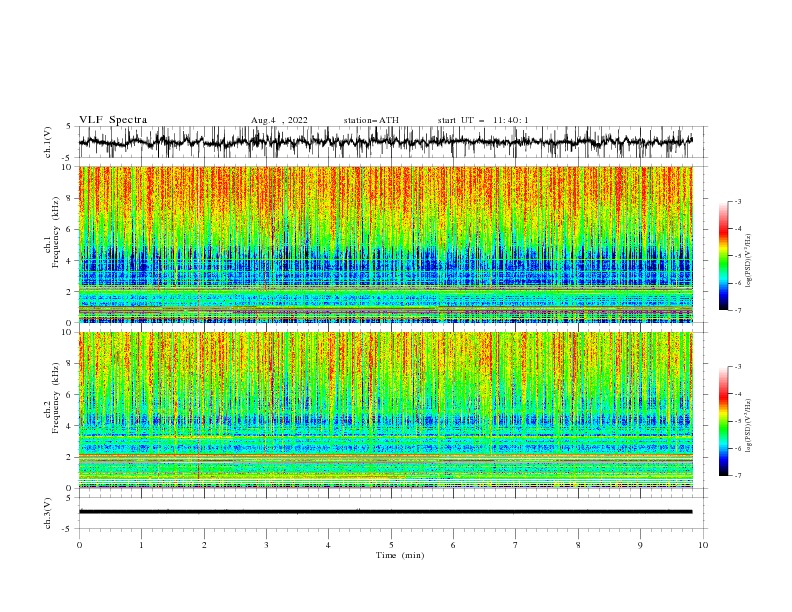Click the flat black ch.3 voltage trace
Screen dimensions: 792x612
(385, 512)
